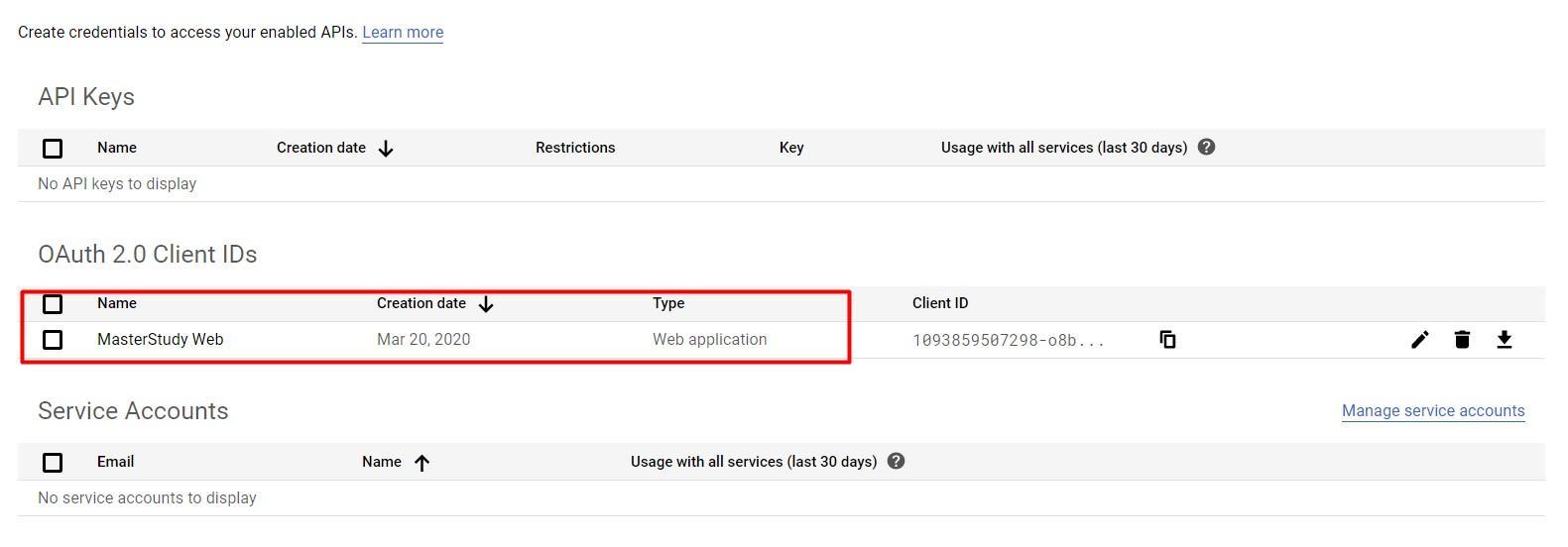Click help icon beside Service Accounts usage

pos(896,462)
